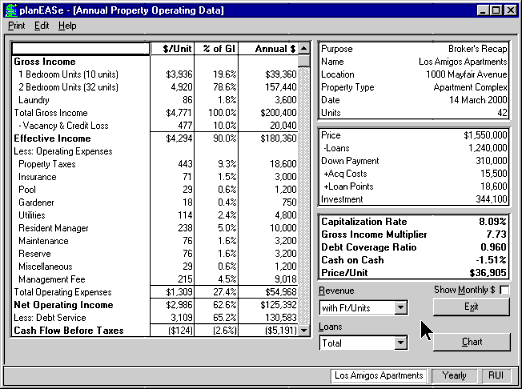This screenshot has height=389, width=522.
Task: Select the Management Fee row label
Action: click(x=52, y=279)
